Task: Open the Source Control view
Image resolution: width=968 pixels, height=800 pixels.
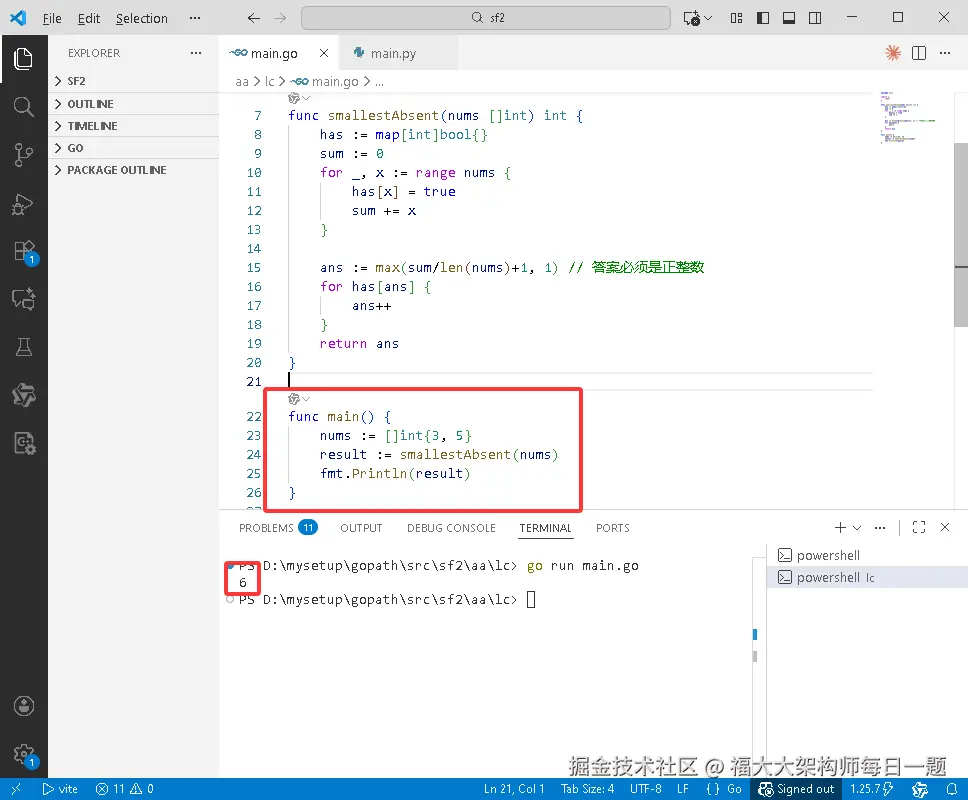Action: [x=23, y=154]
